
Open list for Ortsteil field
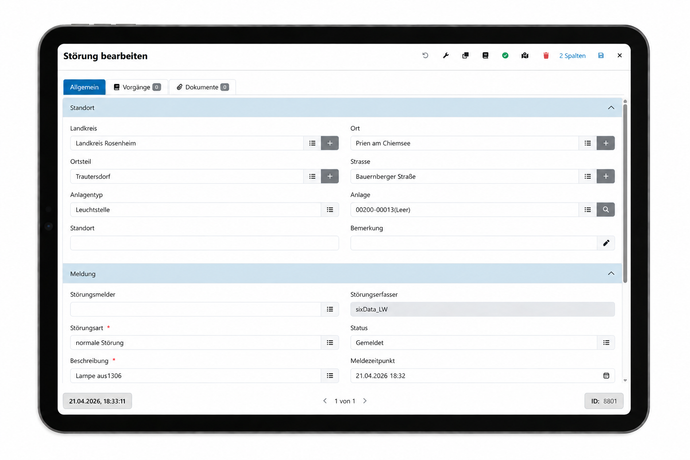coord(312,177)
